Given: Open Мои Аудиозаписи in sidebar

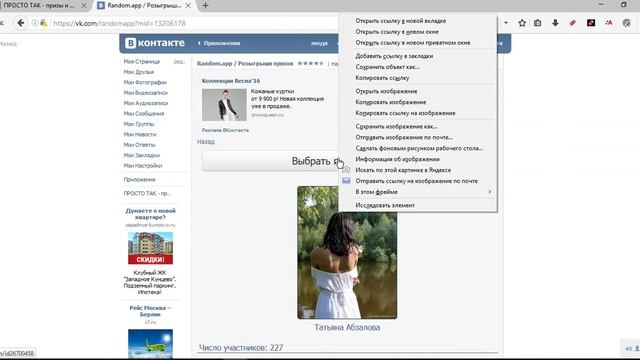Looking at the screenshot, I should pyautogui.click(x=146, y=103).
